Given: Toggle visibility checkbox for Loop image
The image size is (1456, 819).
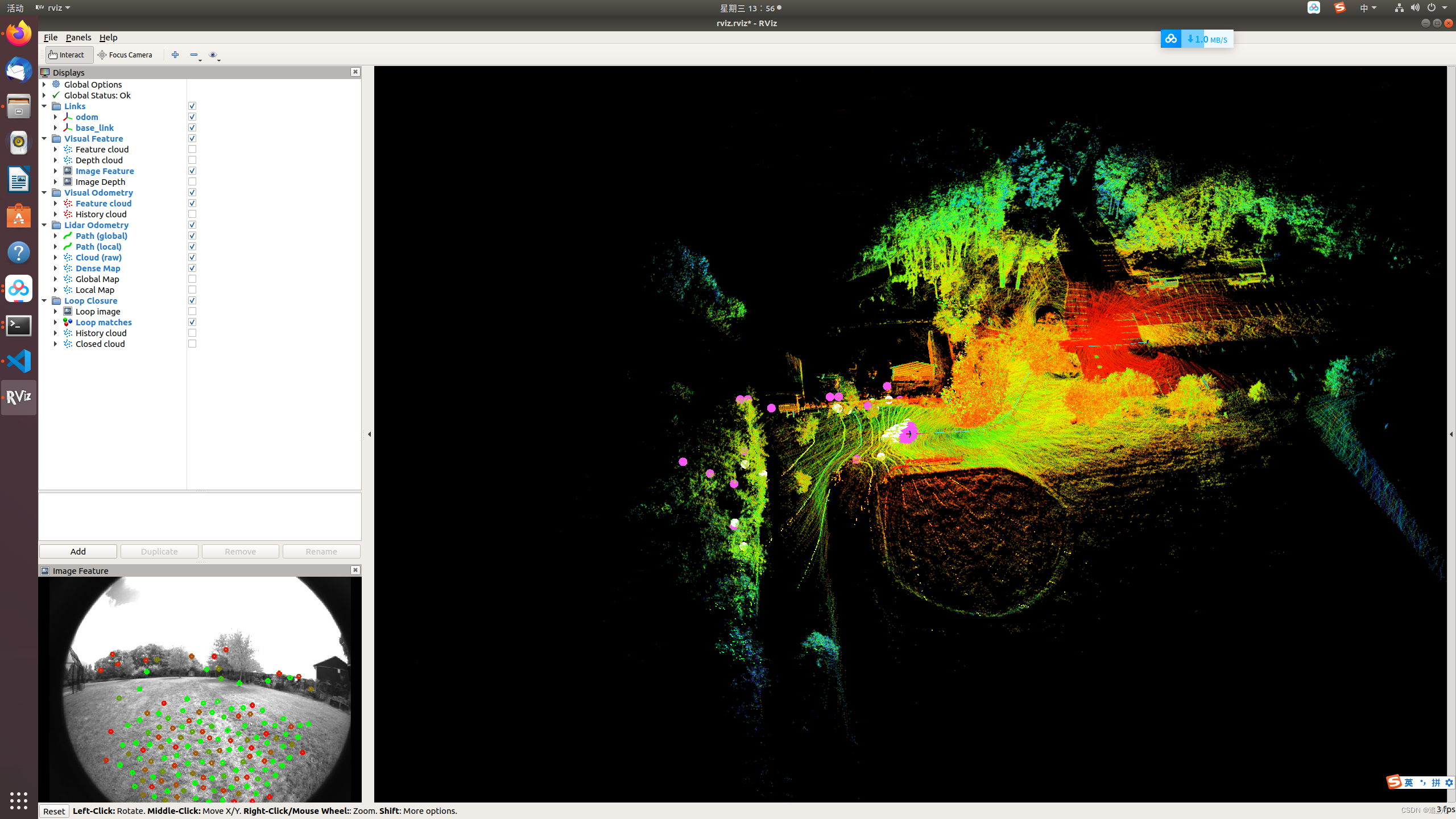Looking at the screenshot, I should (191, 311).
